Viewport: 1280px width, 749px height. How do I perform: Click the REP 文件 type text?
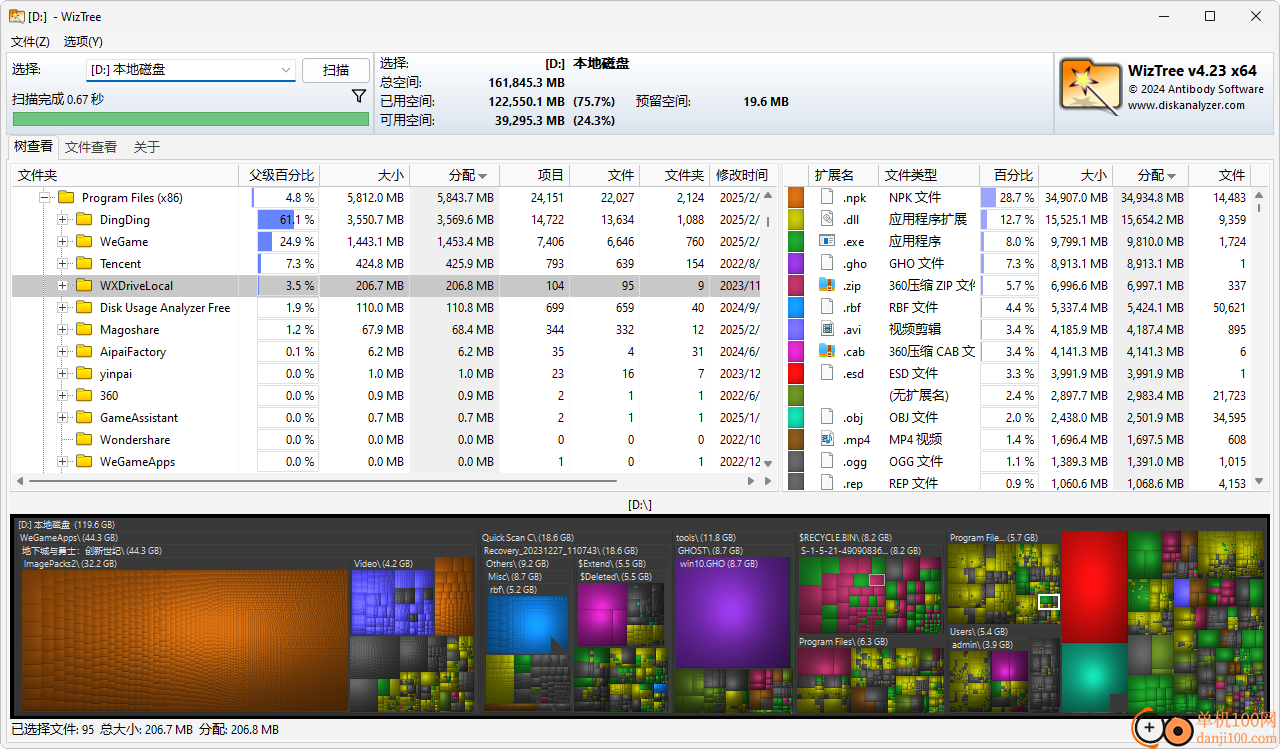coord(913,484)
